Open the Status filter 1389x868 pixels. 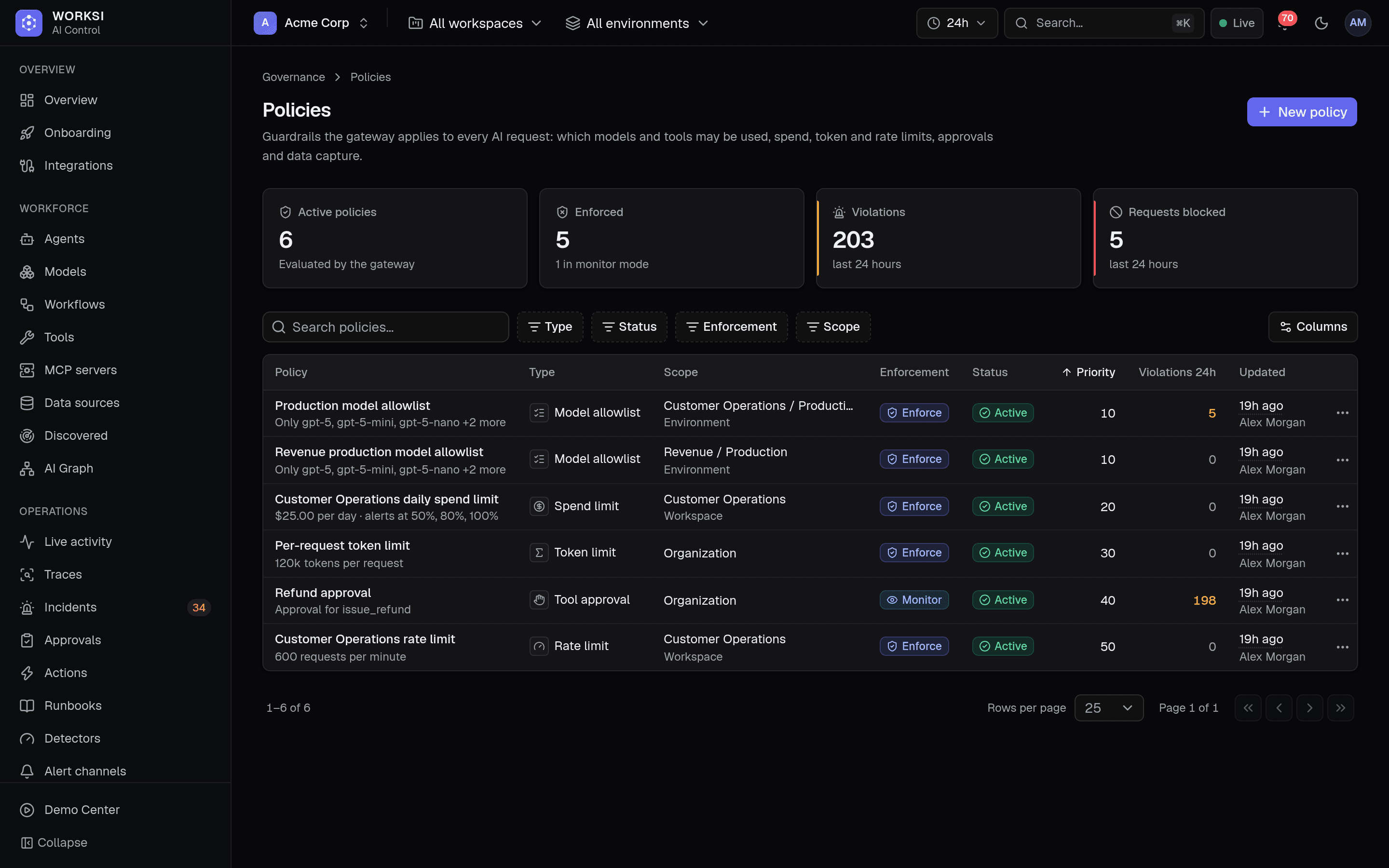pos(629,326)
